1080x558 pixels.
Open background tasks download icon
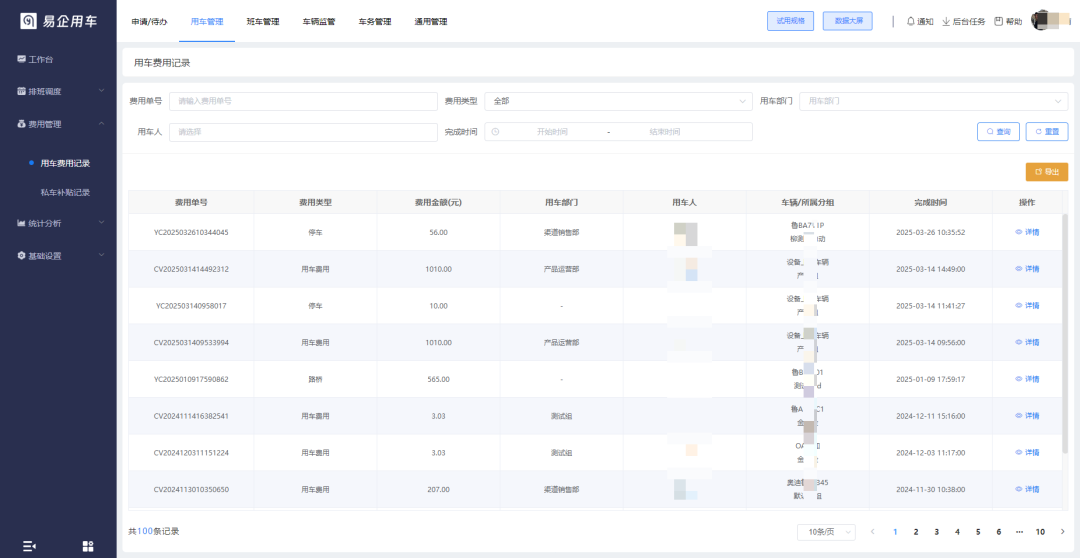point(946,21)
